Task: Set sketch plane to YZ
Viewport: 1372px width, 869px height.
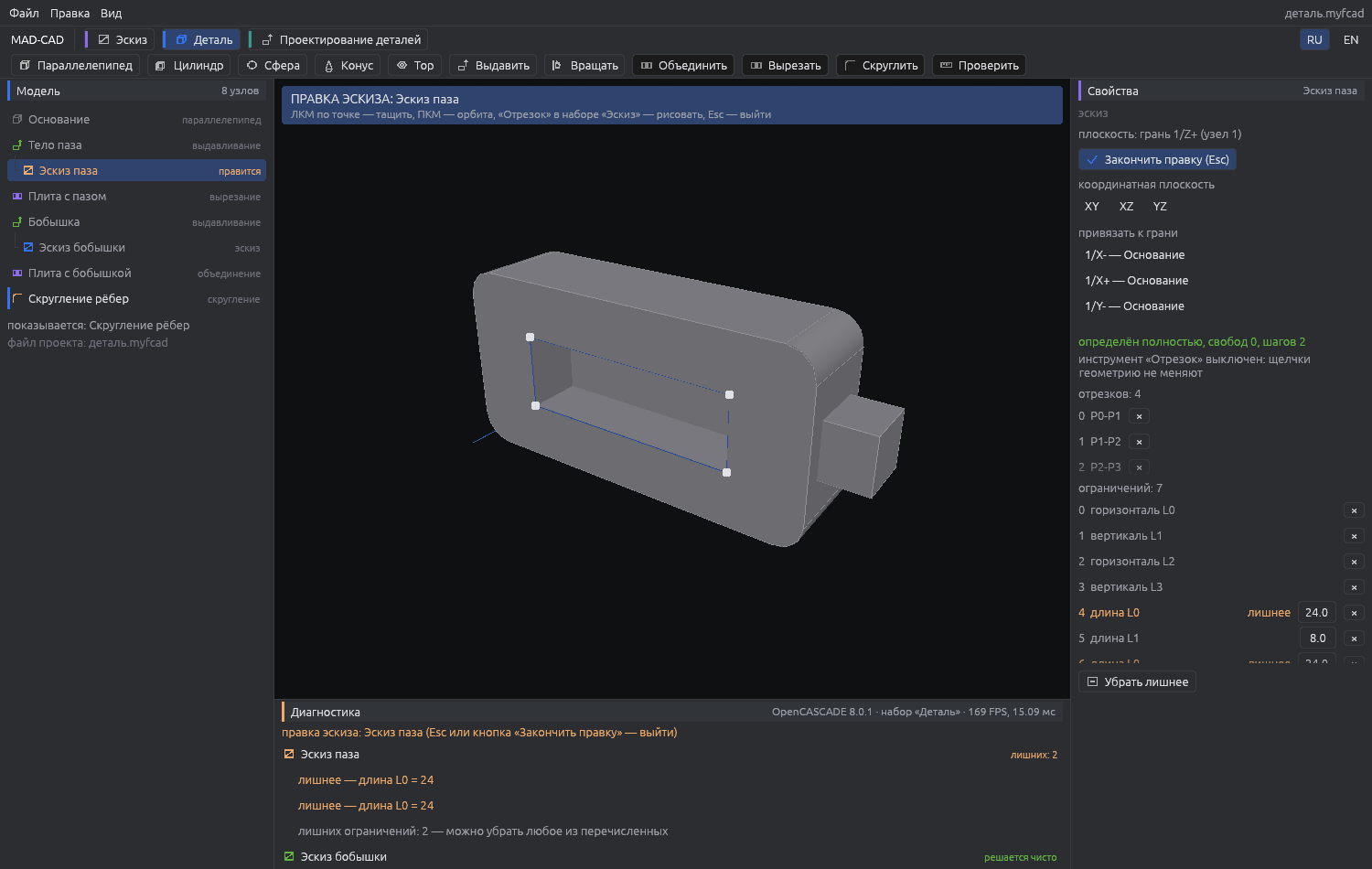Action: (1160, 207)
